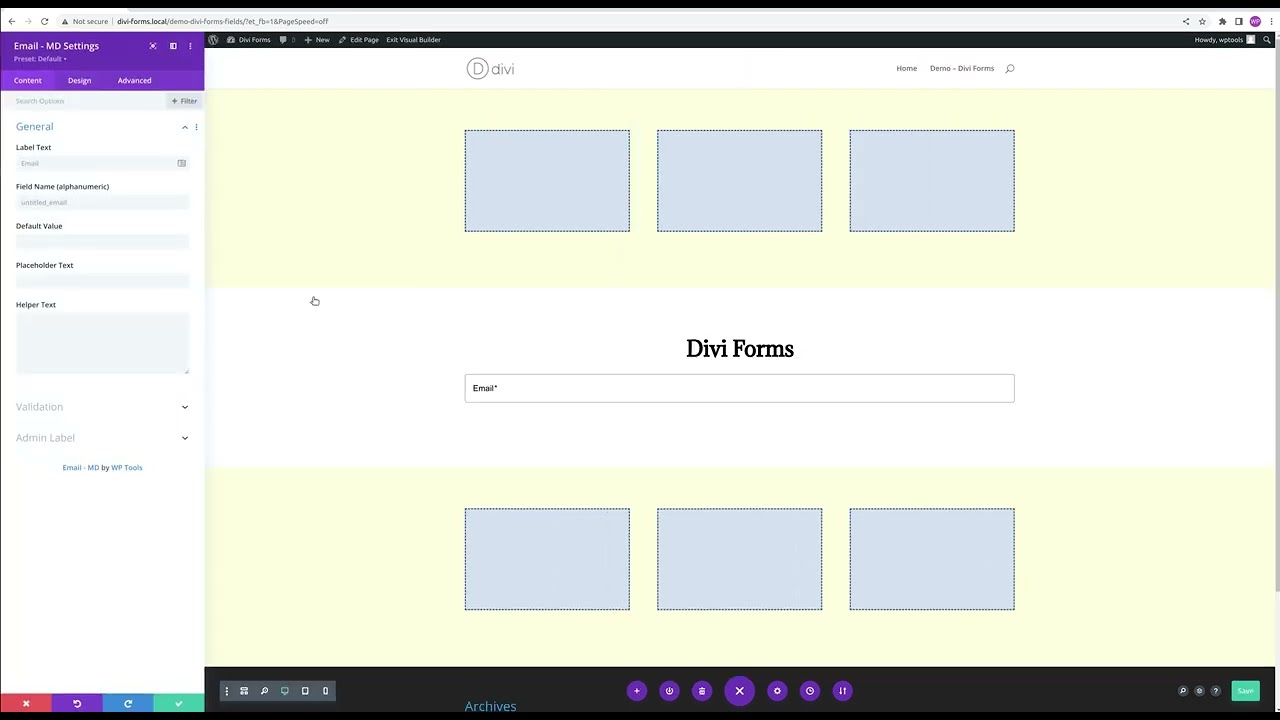Toggle the browser side panel icon
Image resolution: width=1280 pixels, height=720 pixels.
coord(1238,21)
